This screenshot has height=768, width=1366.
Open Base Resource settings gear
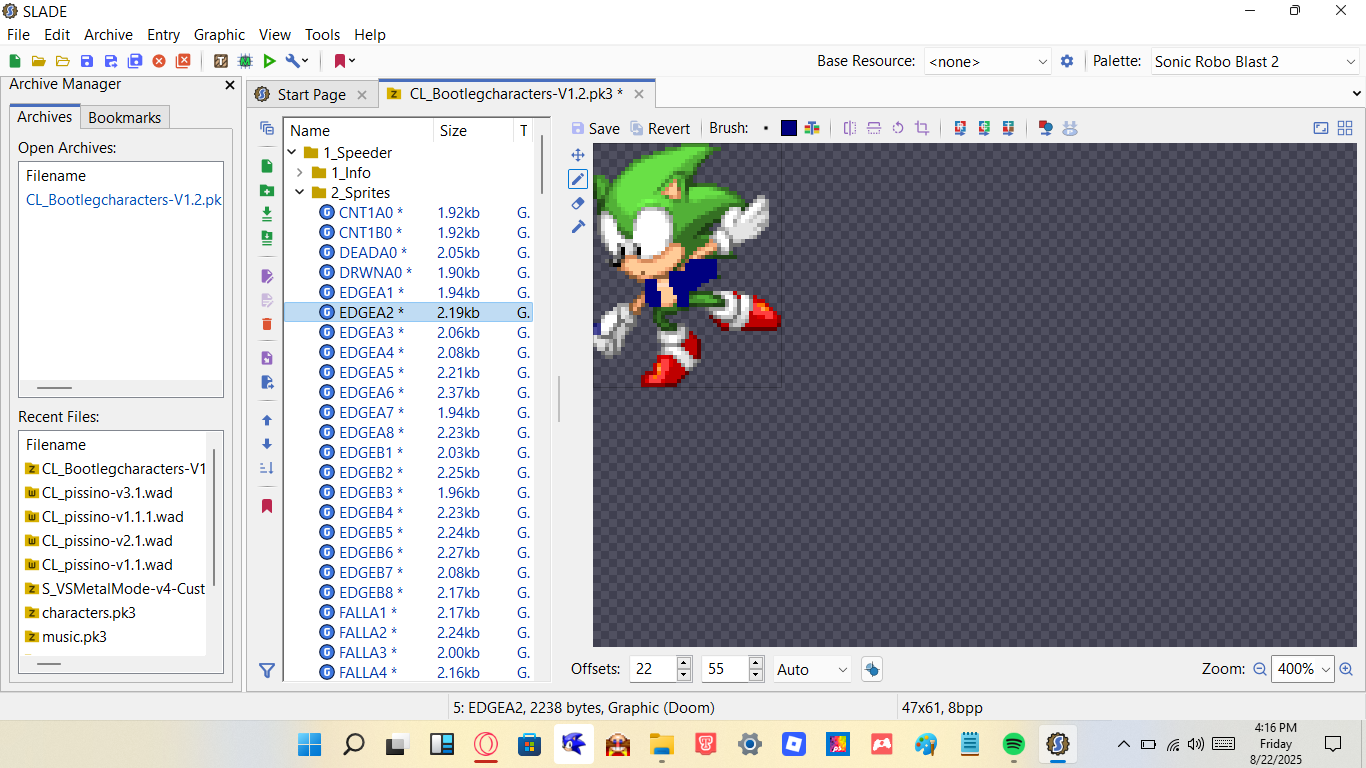(x=1067, y=61)
